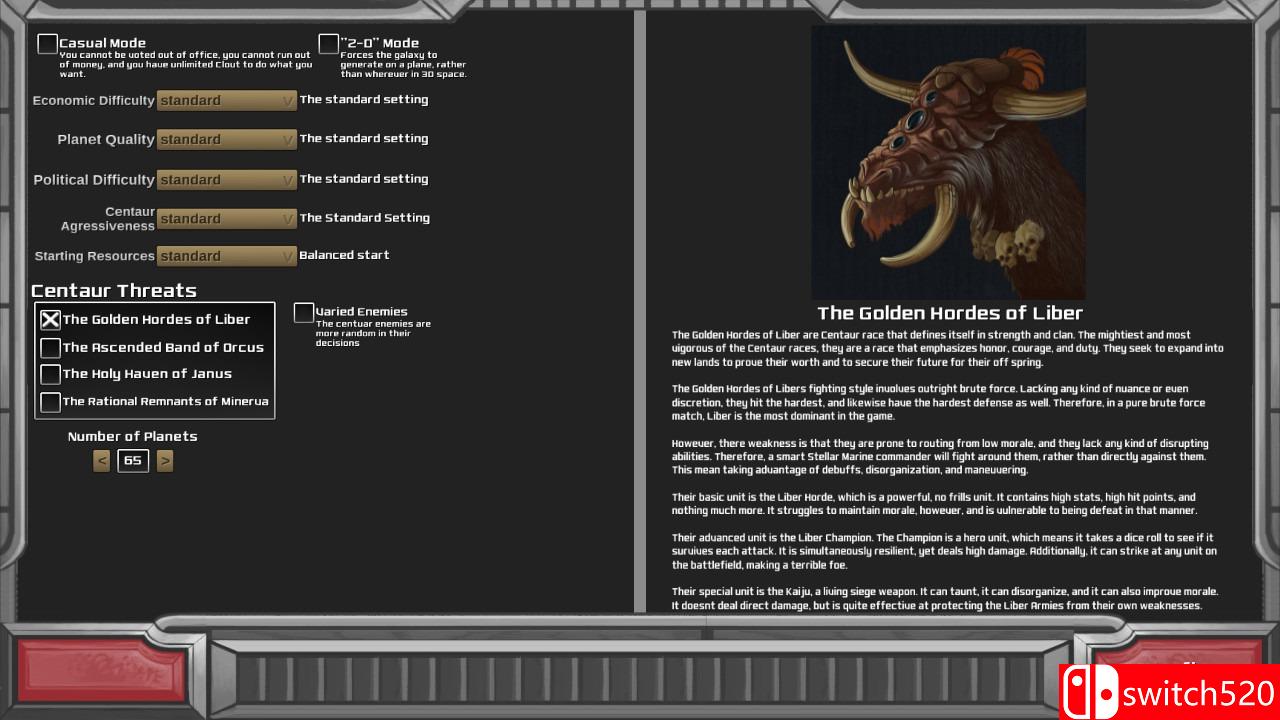Click The Rational Remnants of Minerva label
Screen dimensions: 1280x720
pyautogui.click(x=165, y=402)
